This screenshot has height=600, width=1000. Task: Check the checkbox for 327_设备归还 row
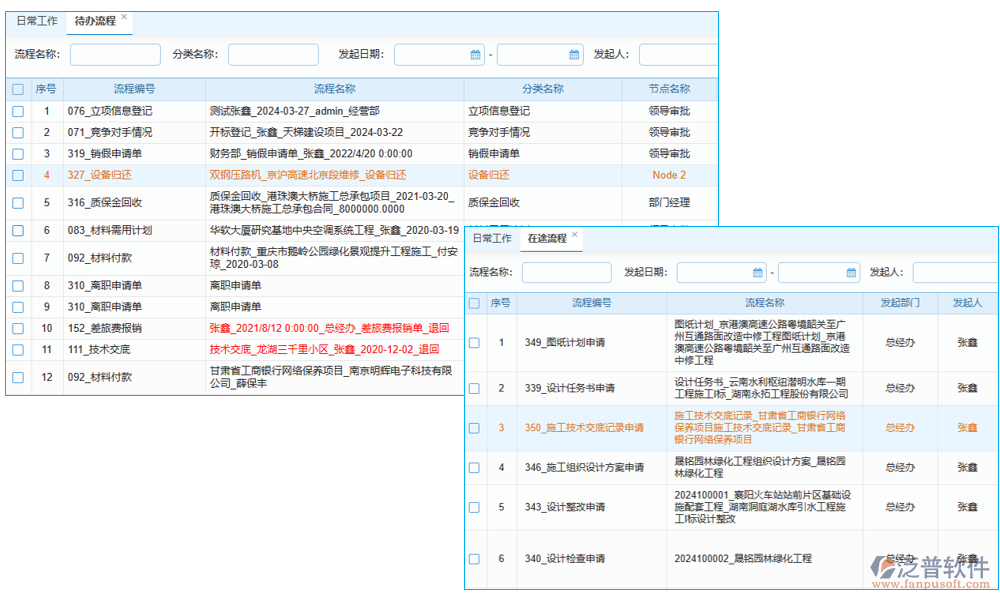point(17,176)
